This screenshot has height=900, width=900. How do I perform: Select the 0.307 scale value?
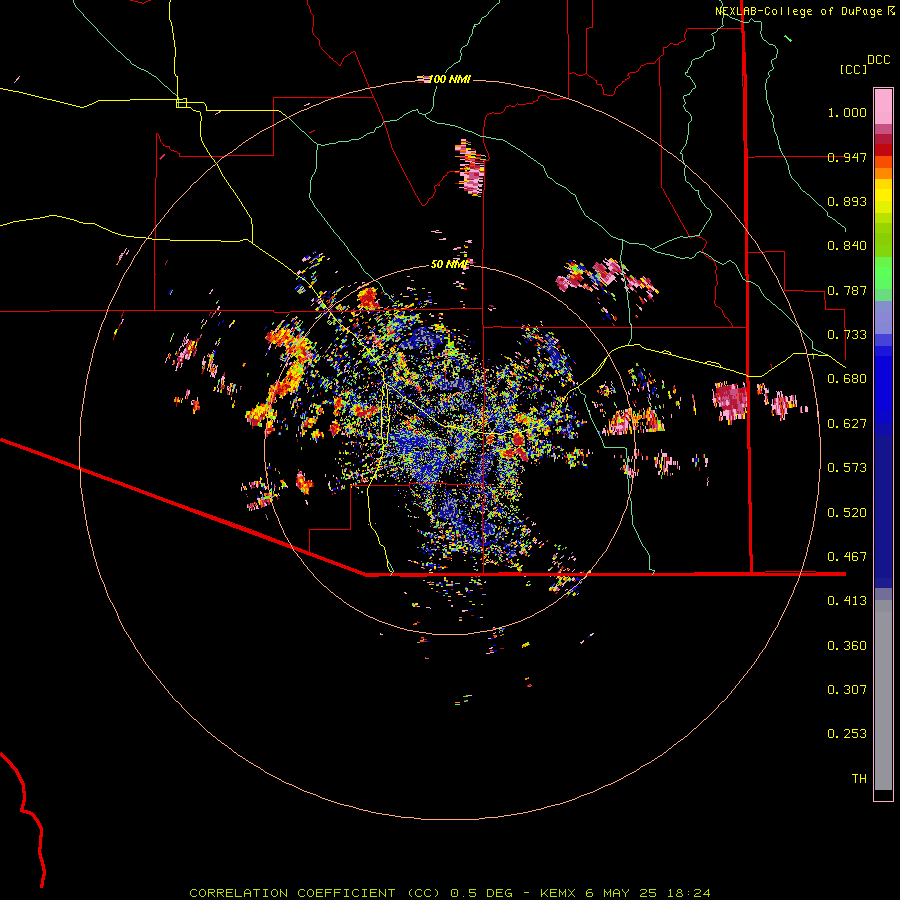click(x=847, y=690)
